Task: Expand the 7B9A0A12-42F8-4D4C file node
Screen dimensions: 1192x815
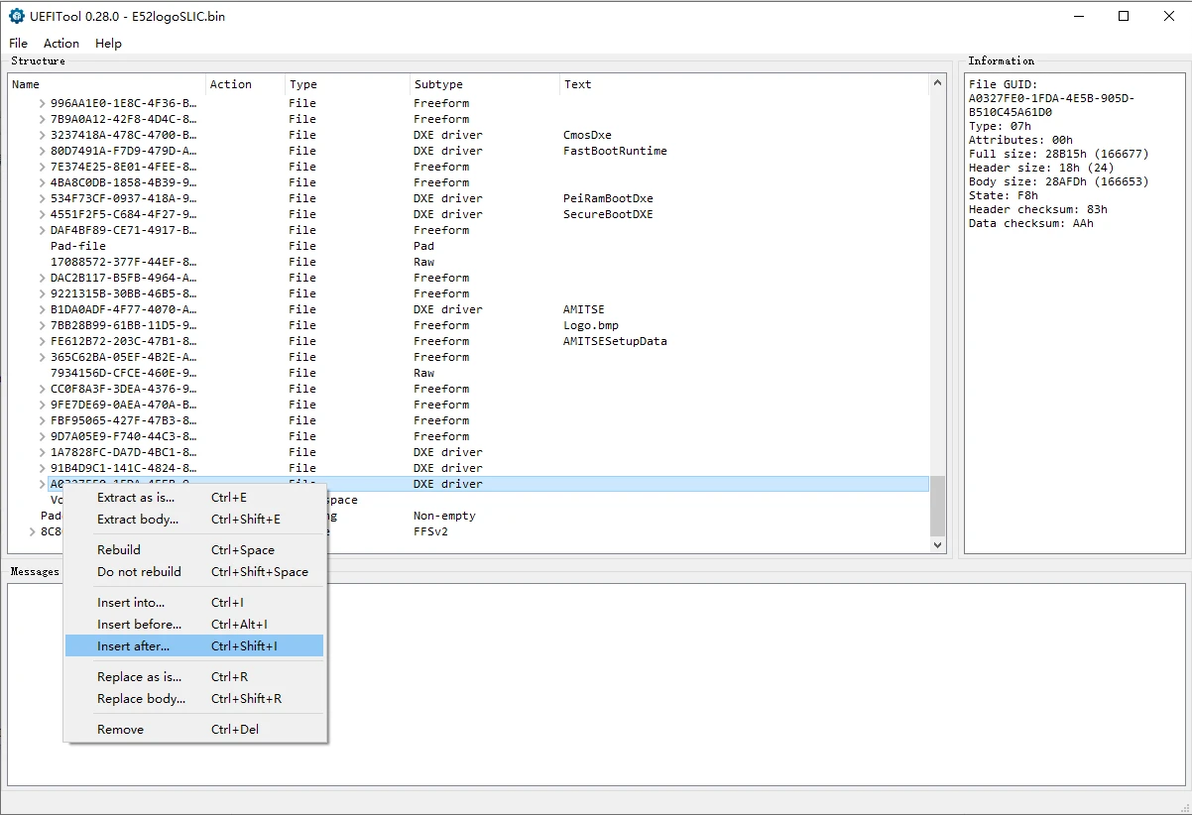Action: click(42, 119)
